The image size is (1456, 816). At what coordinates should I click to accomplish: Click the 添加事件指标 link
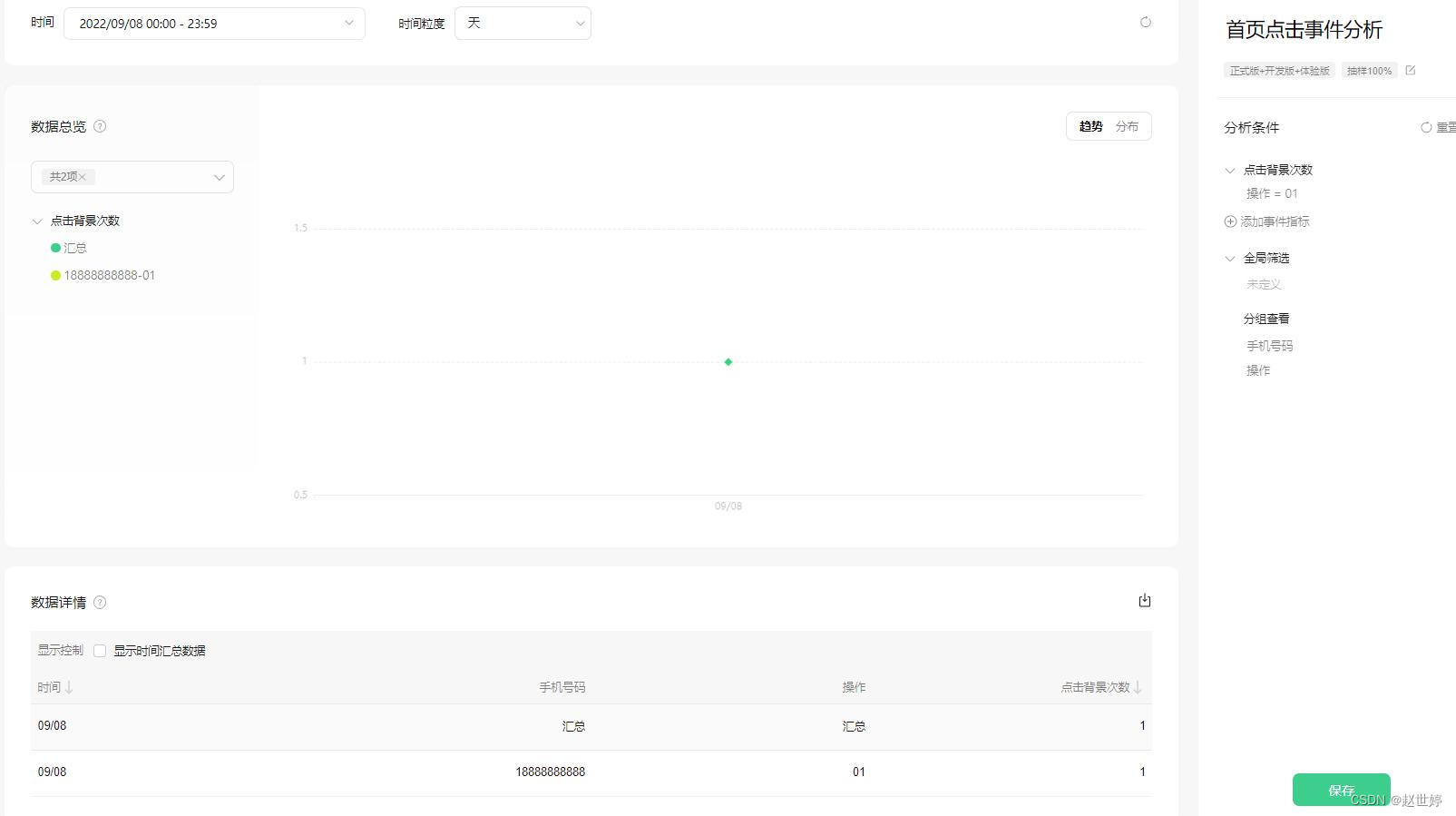point(1275,221)
